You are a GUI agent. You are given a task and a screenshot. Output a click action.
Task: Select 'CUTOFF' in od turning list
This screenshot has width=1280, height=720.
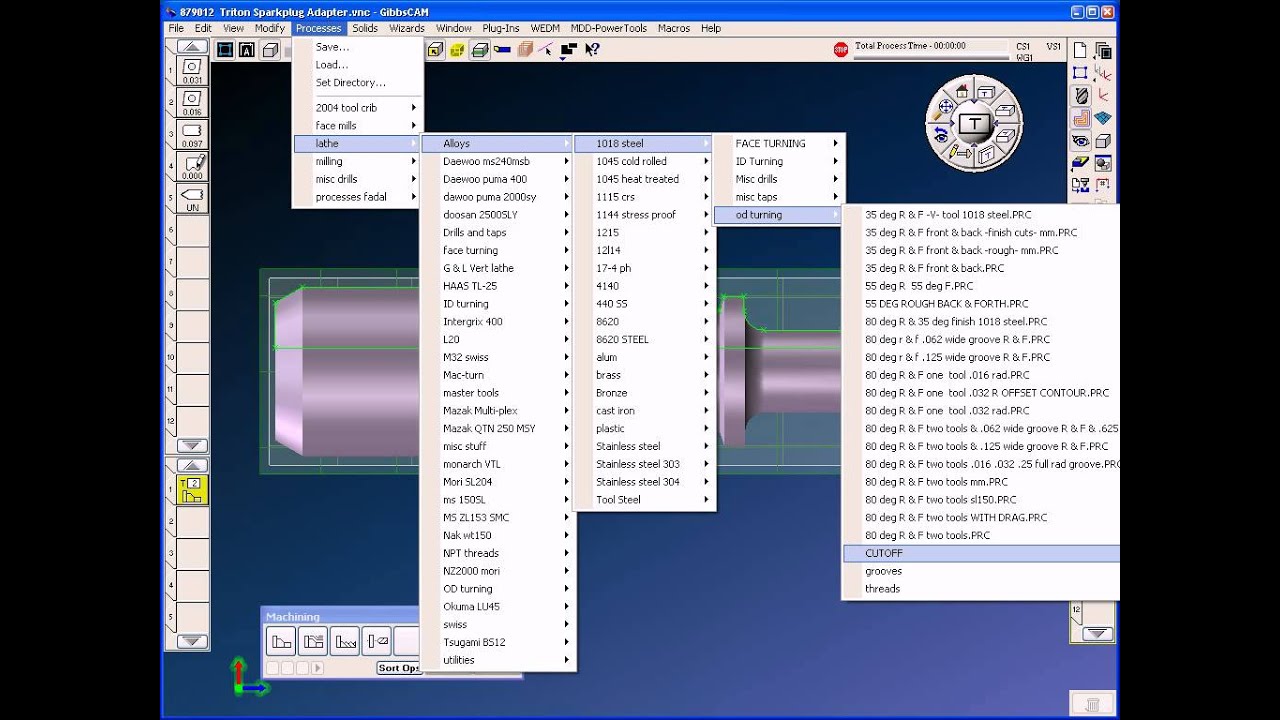click(x=981, y=553)
